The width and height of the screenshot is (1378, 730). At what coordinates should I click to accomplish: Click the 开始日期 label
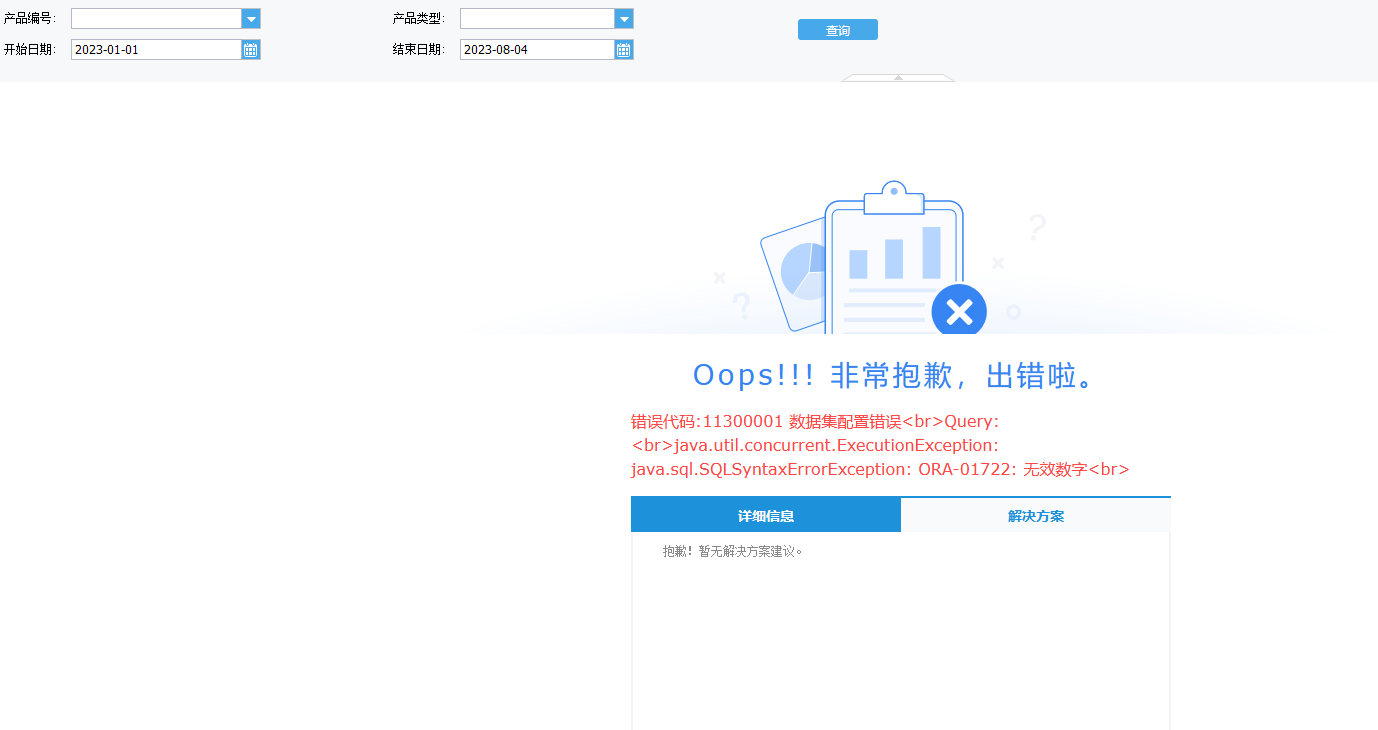point(30,50)
